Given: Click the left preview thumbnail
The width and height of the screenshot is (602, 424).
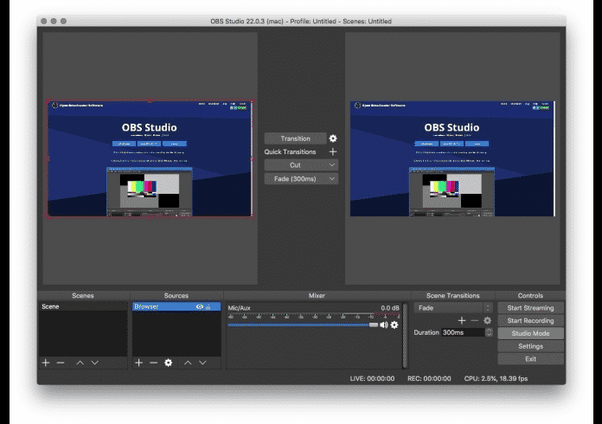Looking at the screenshot, I should click(x=150, y=159).
